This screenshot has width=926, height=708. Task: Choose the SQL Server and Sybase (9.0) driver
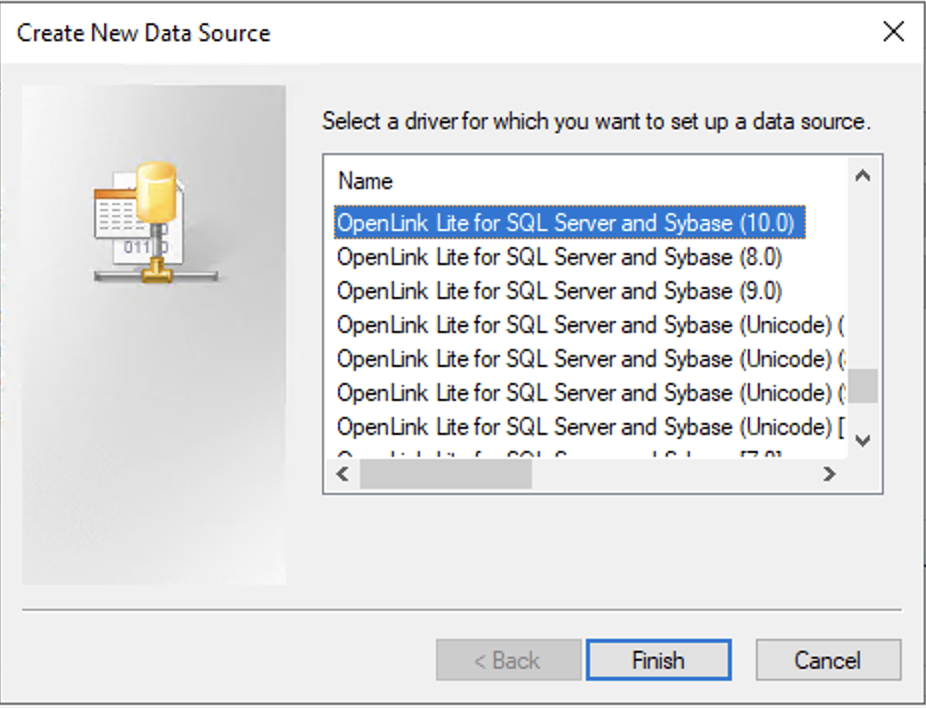559,291
